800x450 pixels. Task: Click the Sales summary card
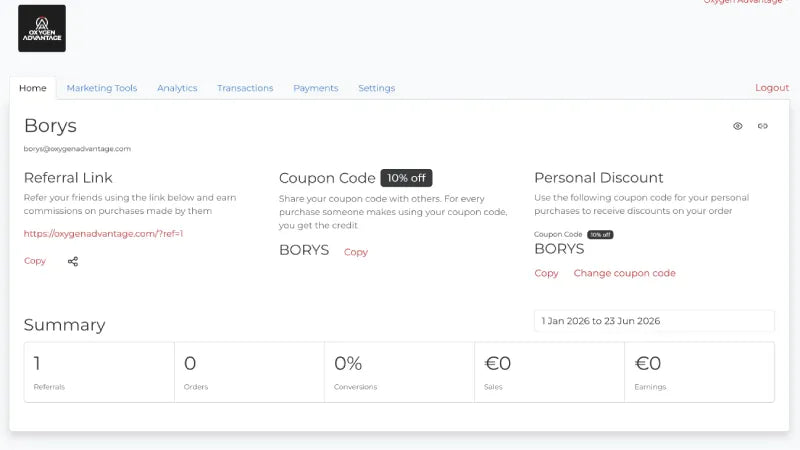[x=549, y=372]
